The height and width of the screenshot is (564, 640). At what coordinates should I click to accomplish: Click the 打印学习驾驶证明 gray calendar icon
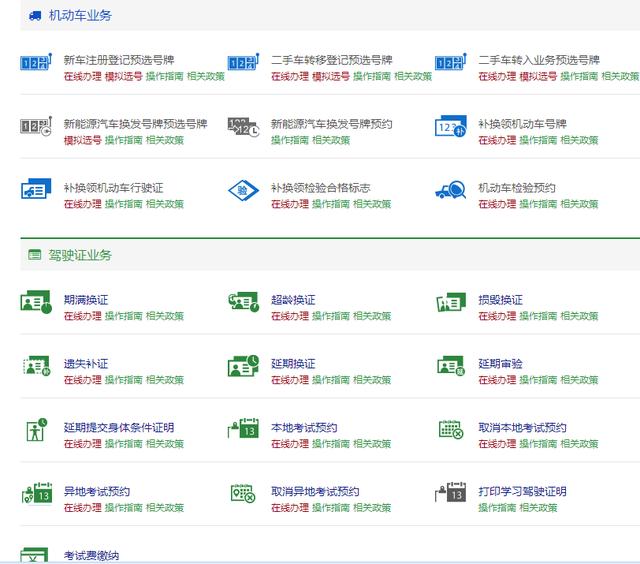[x=451, y=492]
